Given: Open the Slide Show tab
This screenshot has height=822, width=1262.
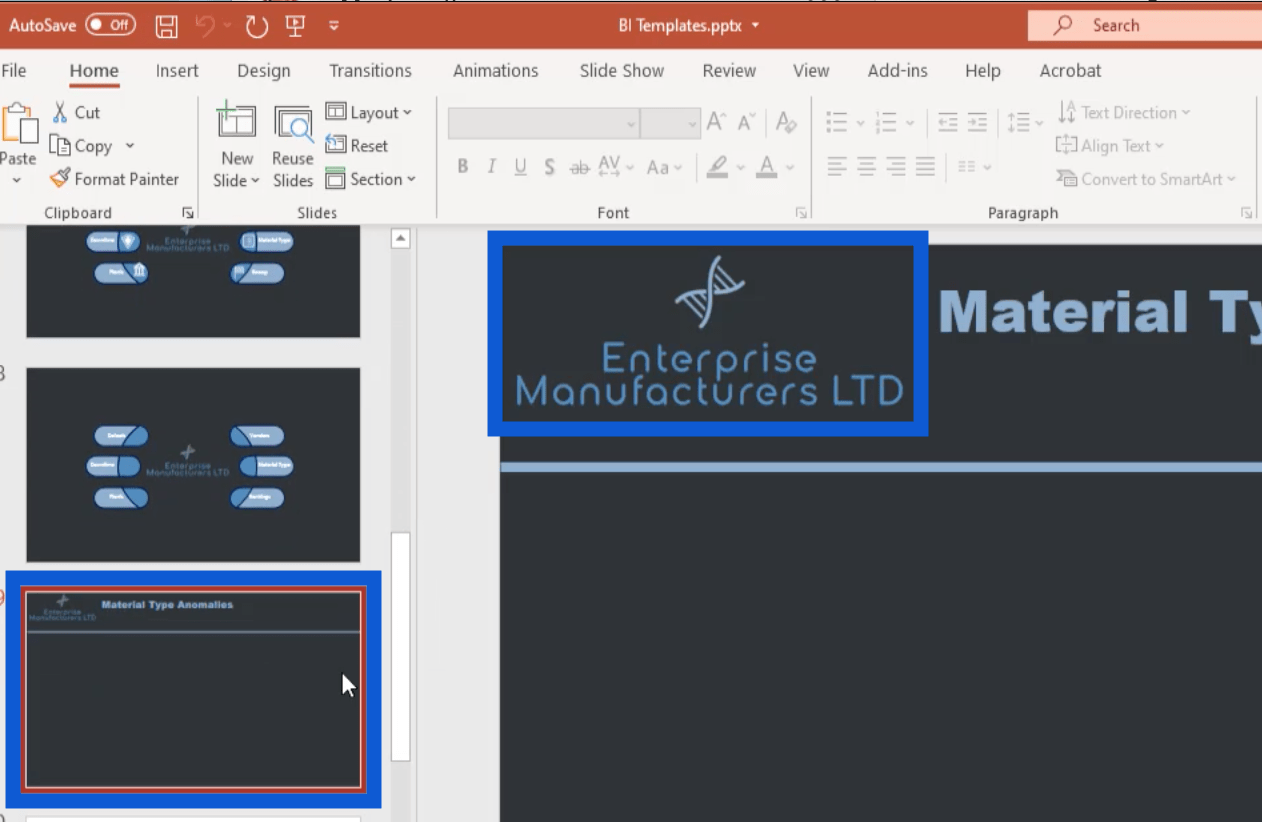Looking at the screenshot, I should tap(622, 71).
